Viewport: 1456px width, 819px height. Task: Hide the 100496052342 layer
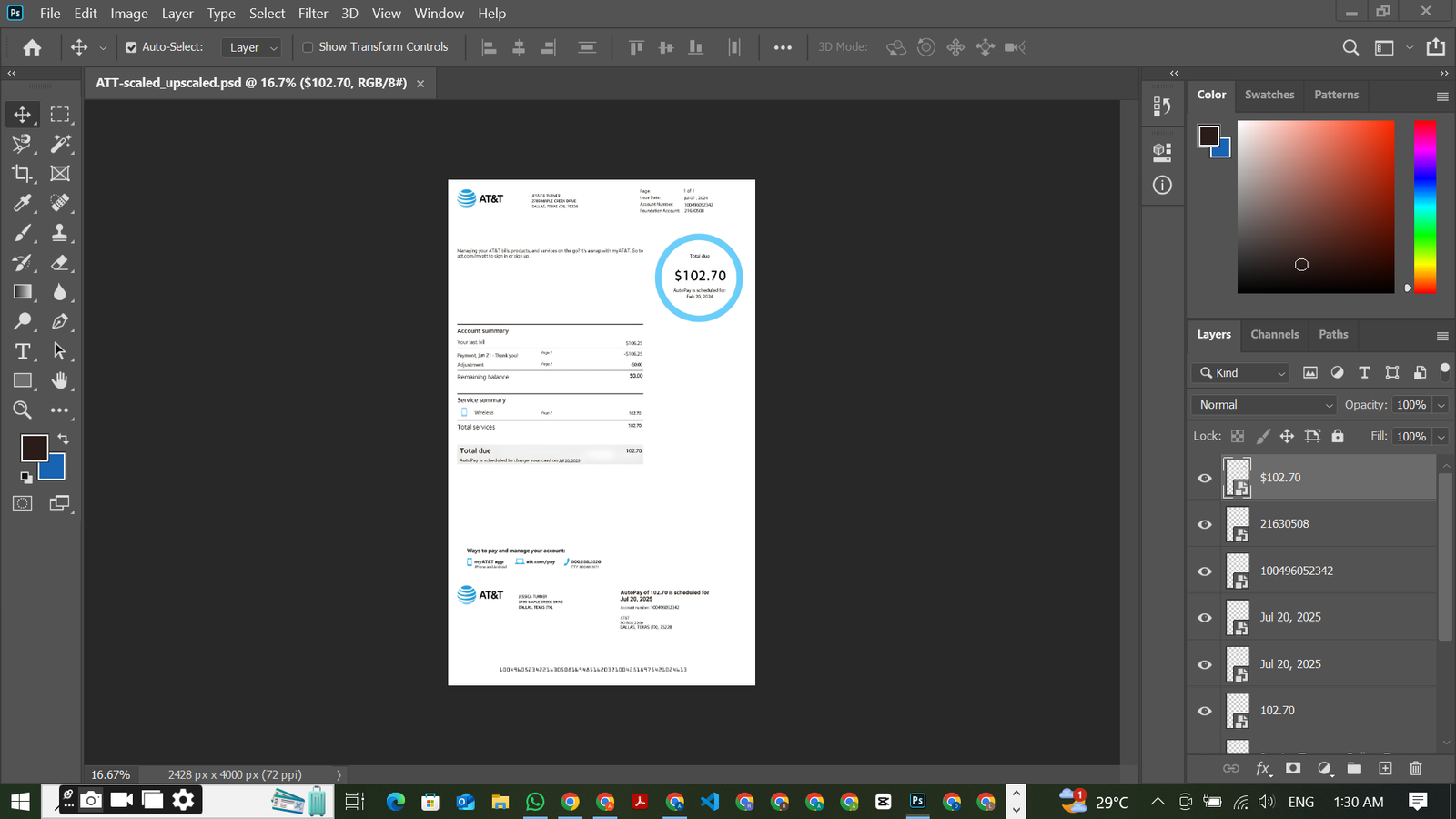coord(1205,571)
